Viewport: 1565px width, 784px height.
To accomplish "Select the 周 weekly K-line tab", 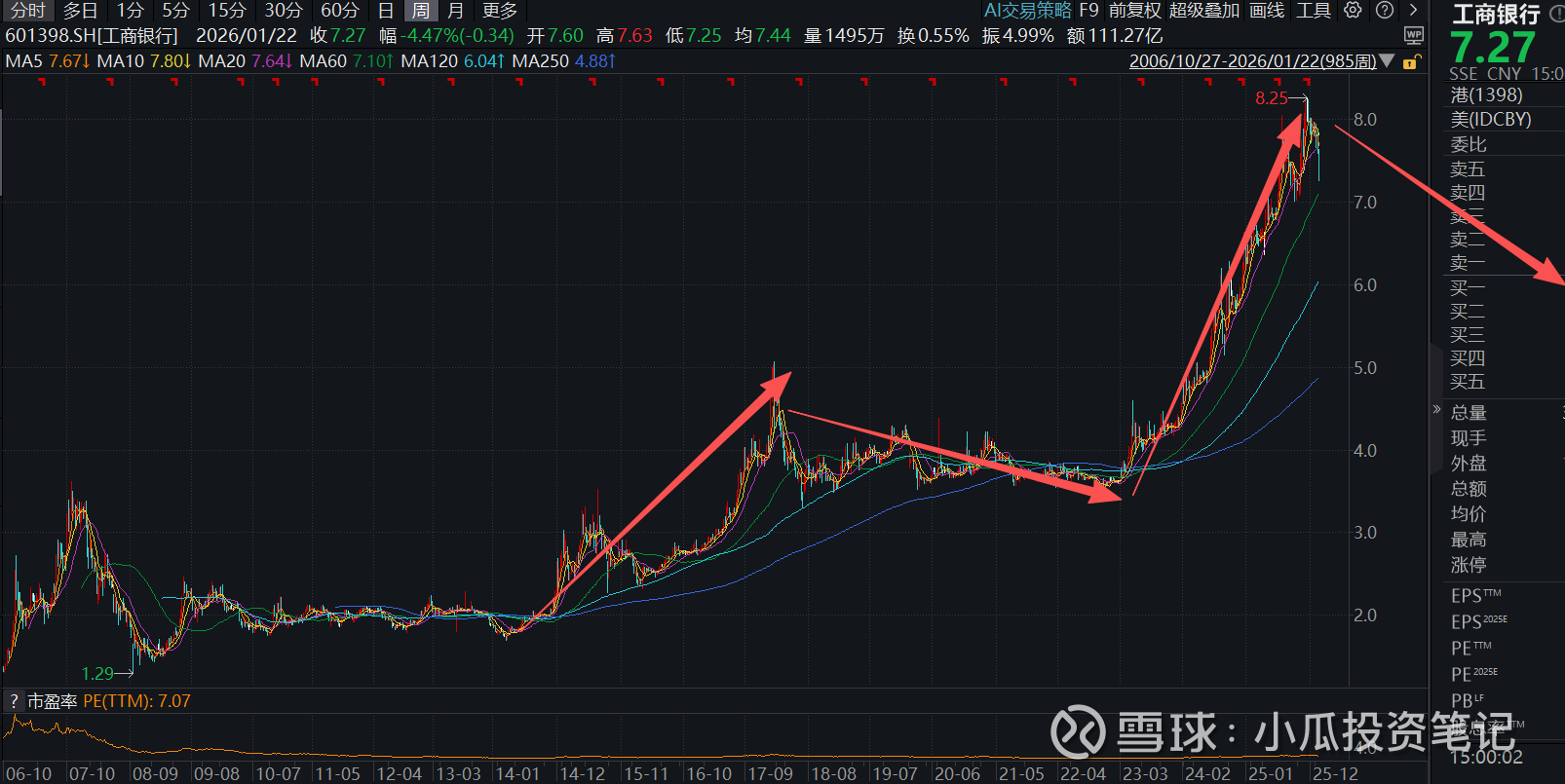I will (x=420, y=11).
